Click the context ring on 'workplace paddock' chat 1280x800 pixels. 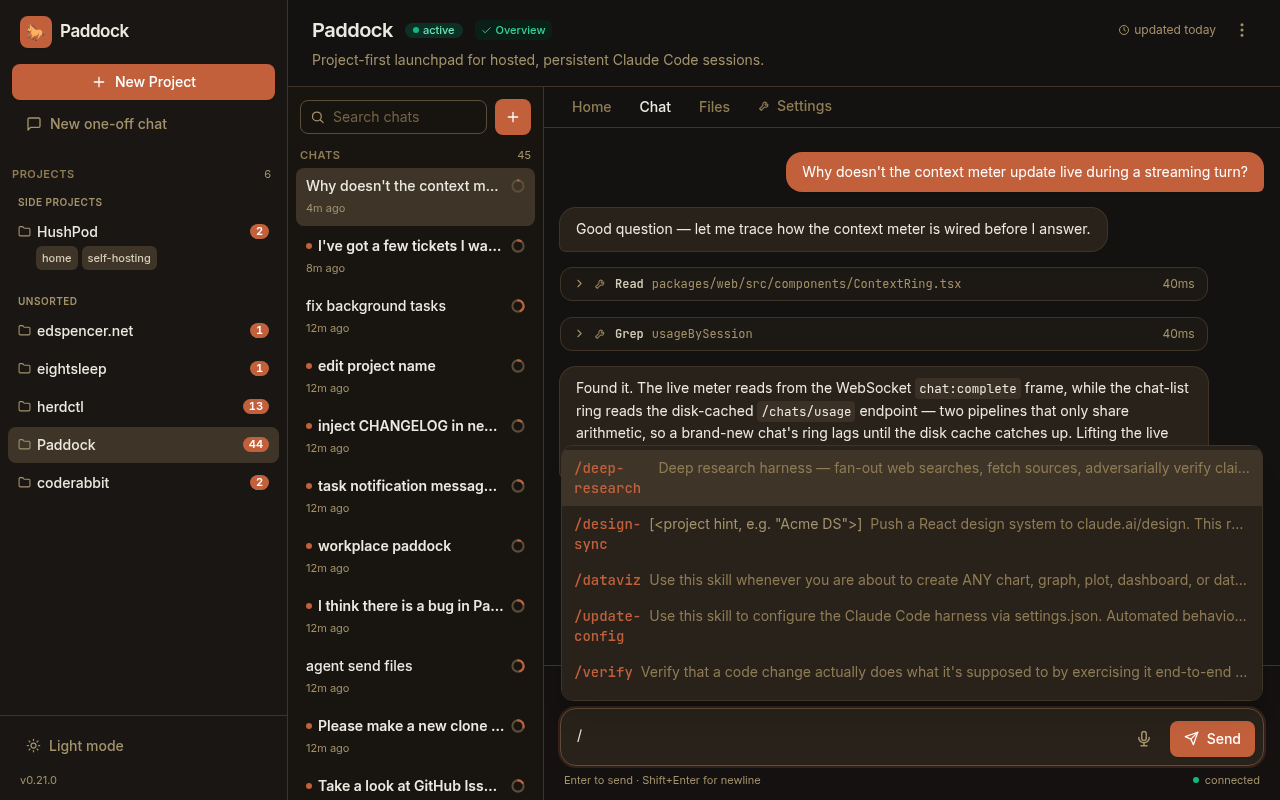point(518,546)
